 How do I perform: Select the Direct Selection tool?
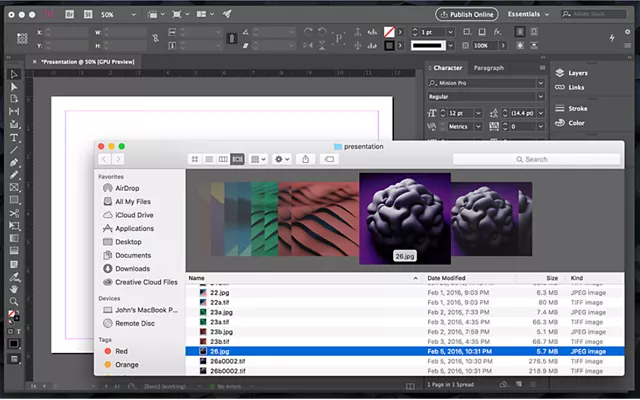[14, 87]
